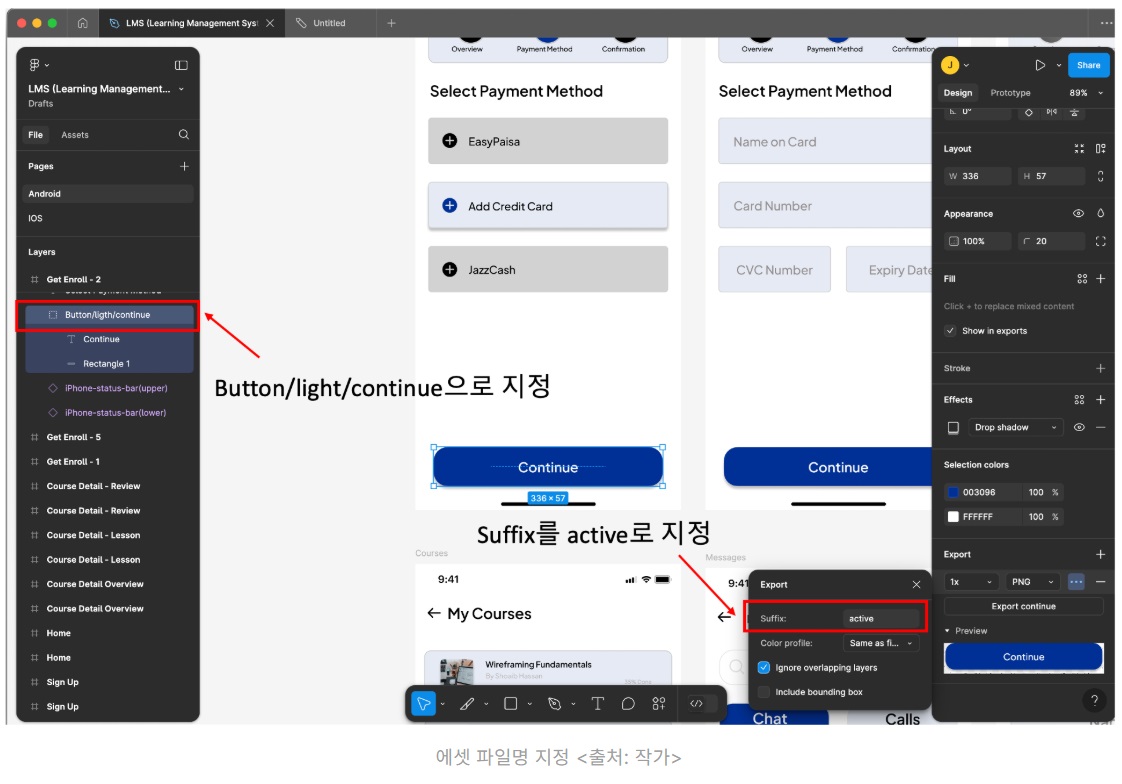Click the search icon in the File panel
The height and width of the screenshot is (784, 1122).
(184, 134)
